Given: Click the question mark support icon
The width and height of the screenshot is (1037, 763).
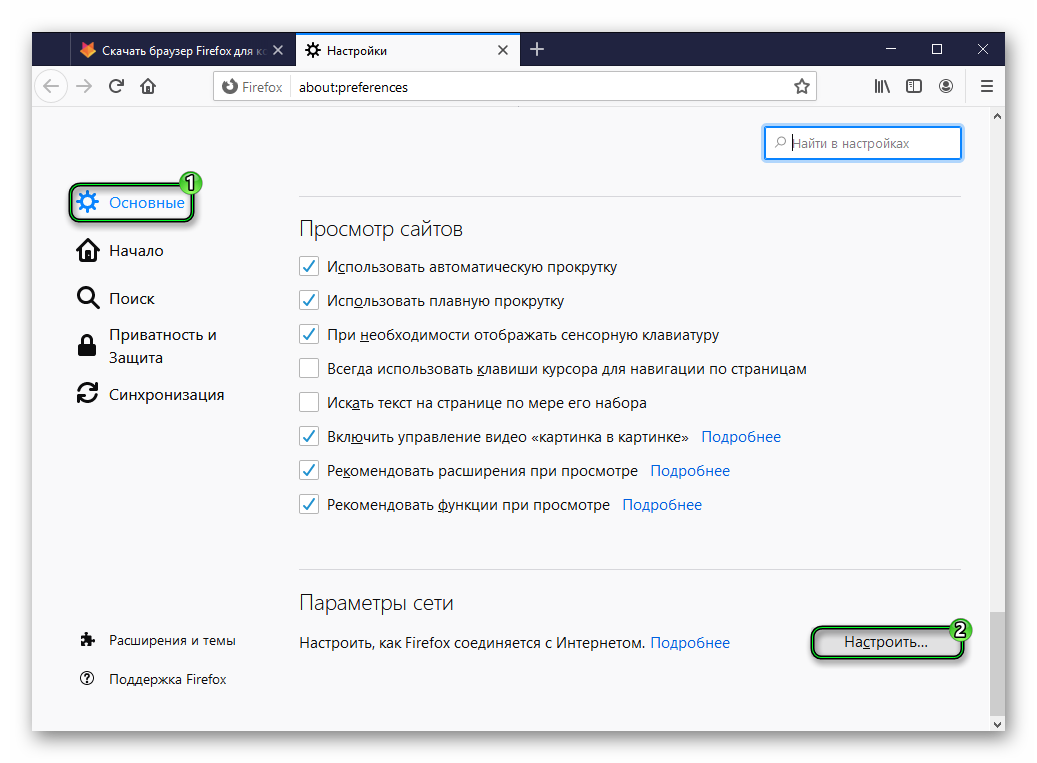Looking at the screenshot, I should pos(87,678).
